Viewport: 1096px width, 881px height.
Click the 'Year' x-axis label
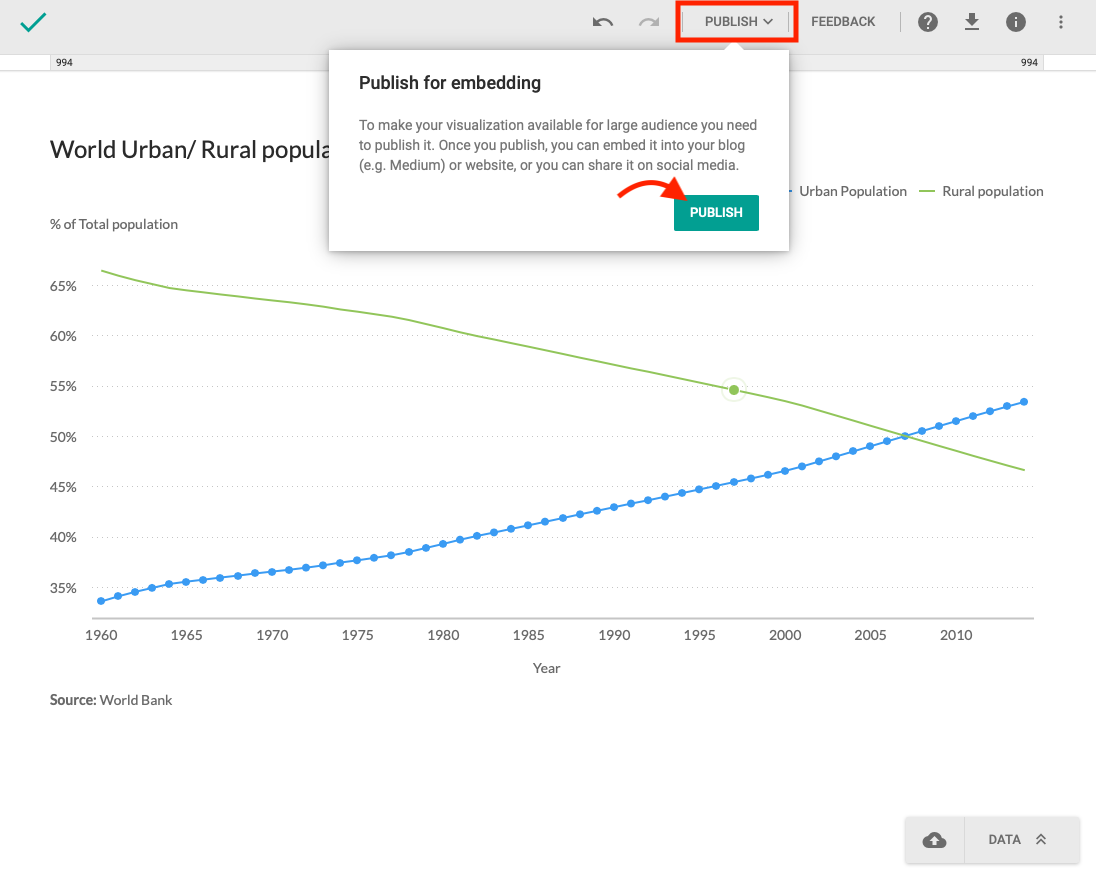[546, 668]
